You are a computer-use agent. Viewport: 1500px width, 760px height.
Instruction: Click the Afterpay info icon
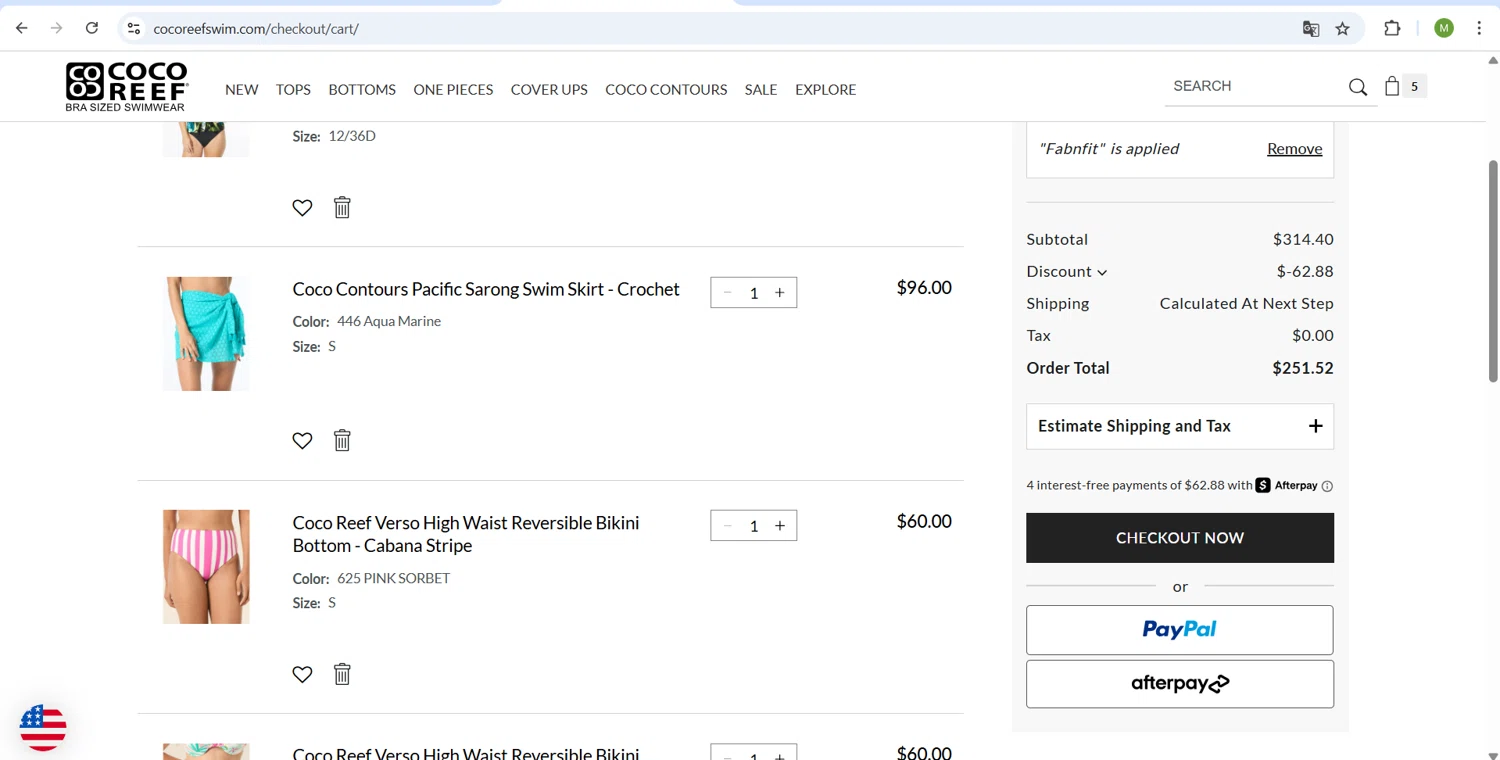click(1327, 486)
